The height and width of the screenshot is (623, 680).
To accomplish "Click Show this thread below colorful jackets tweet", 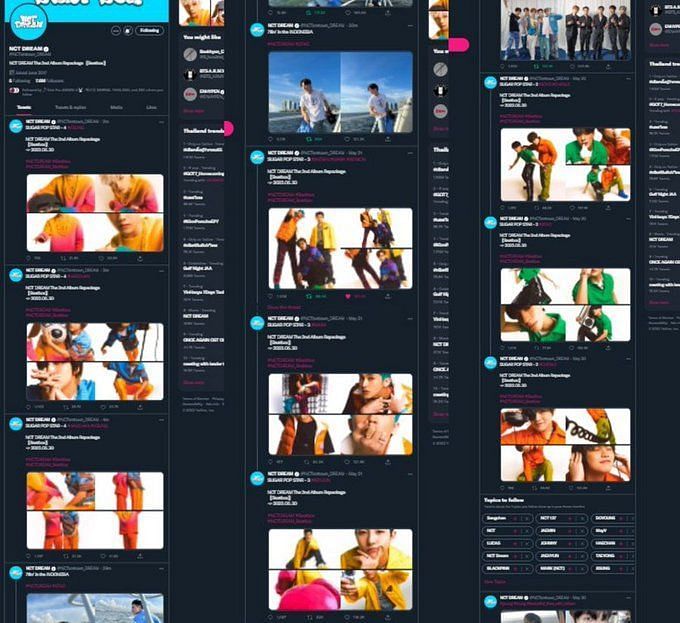I will pyautogui.click(x=284, y=307).
